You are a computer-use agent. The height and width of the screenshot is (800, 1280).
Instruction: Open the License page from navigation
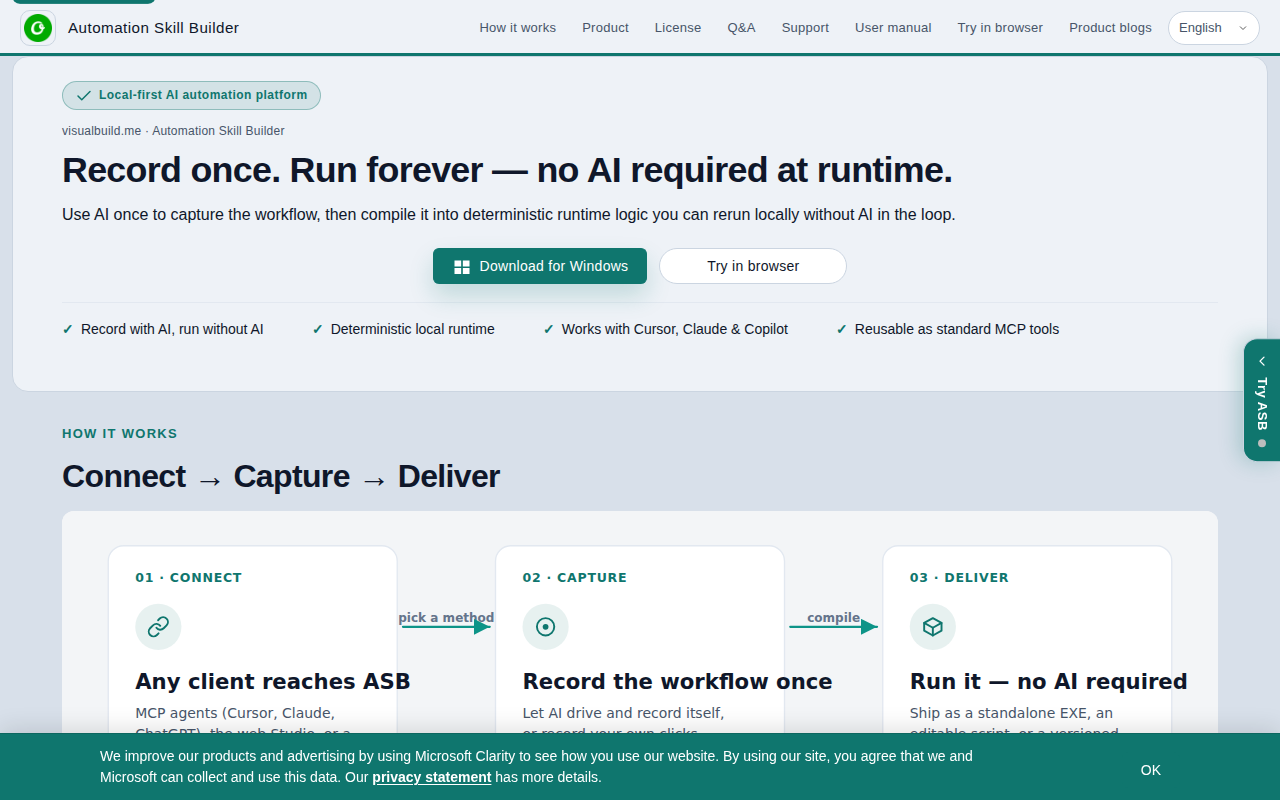[x=678, y=28]
